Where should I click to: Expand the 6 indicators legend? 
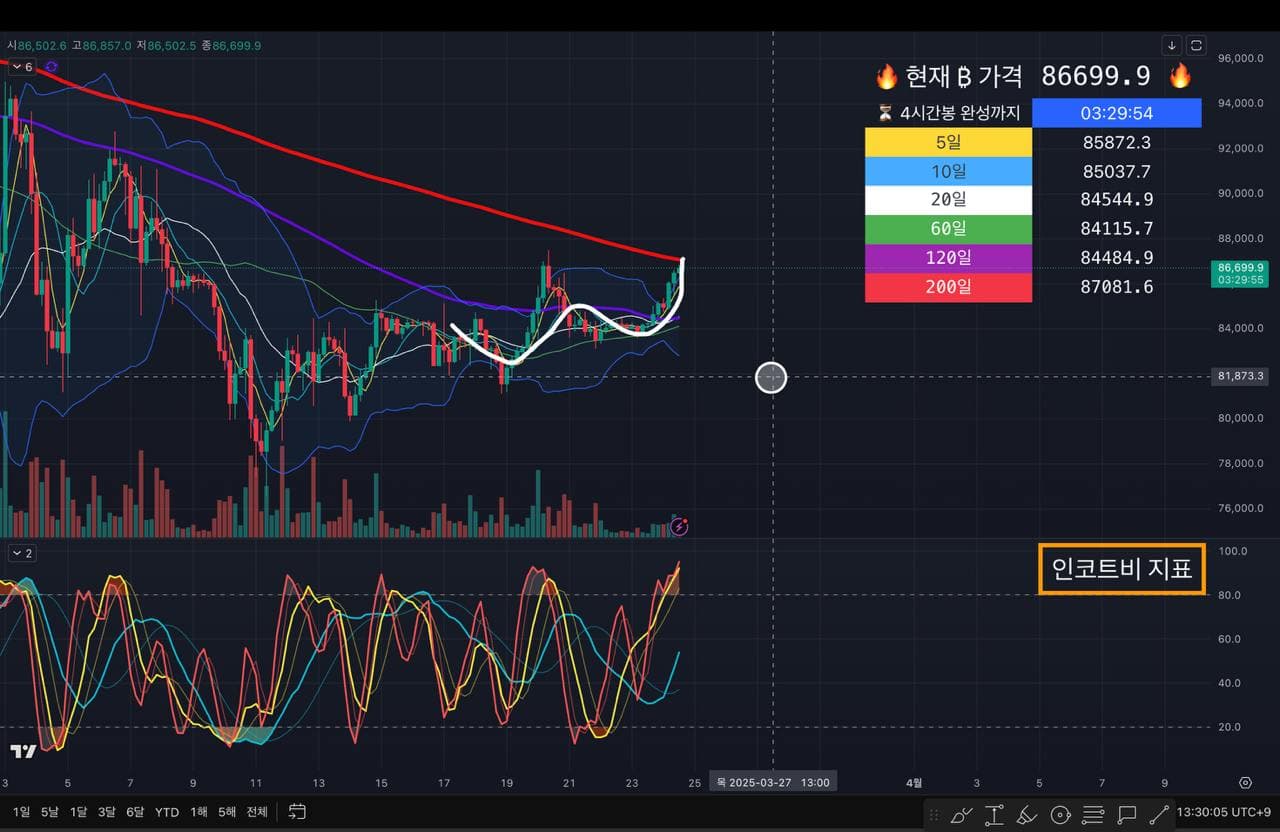(x=22, y=67)
